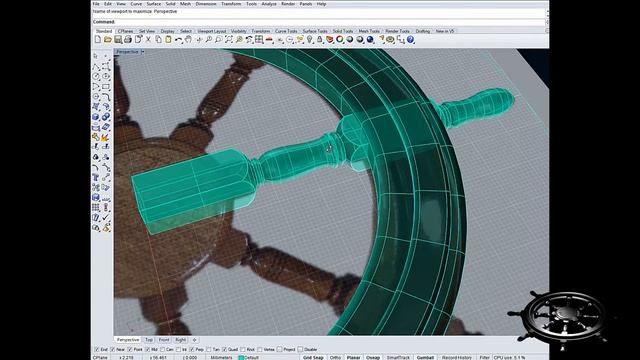Add a viewport tab with plus button

[x=195, y=340]
